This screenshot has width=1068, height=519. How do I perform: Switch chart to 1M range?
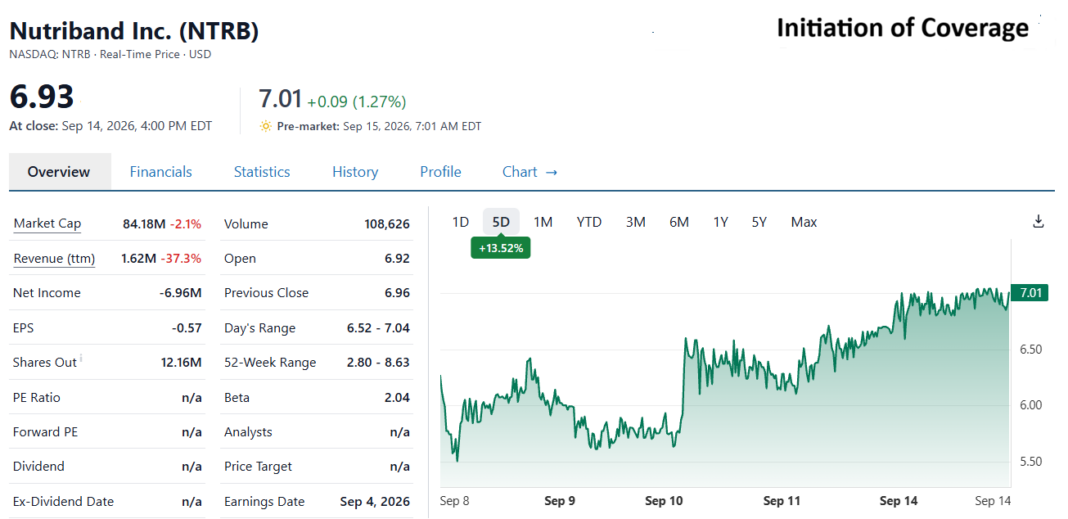543,222
